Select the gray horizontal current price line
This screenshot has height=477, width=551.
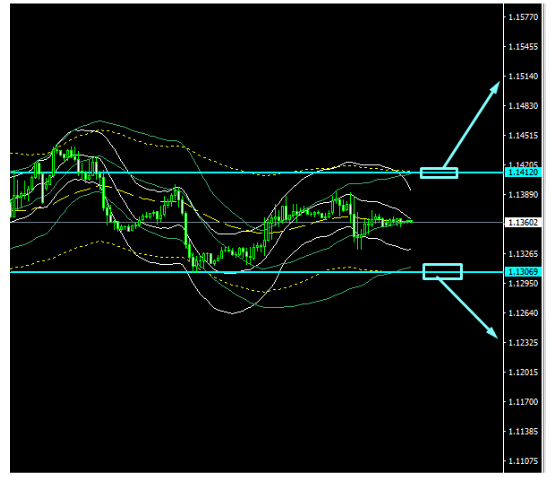[257, 223]
